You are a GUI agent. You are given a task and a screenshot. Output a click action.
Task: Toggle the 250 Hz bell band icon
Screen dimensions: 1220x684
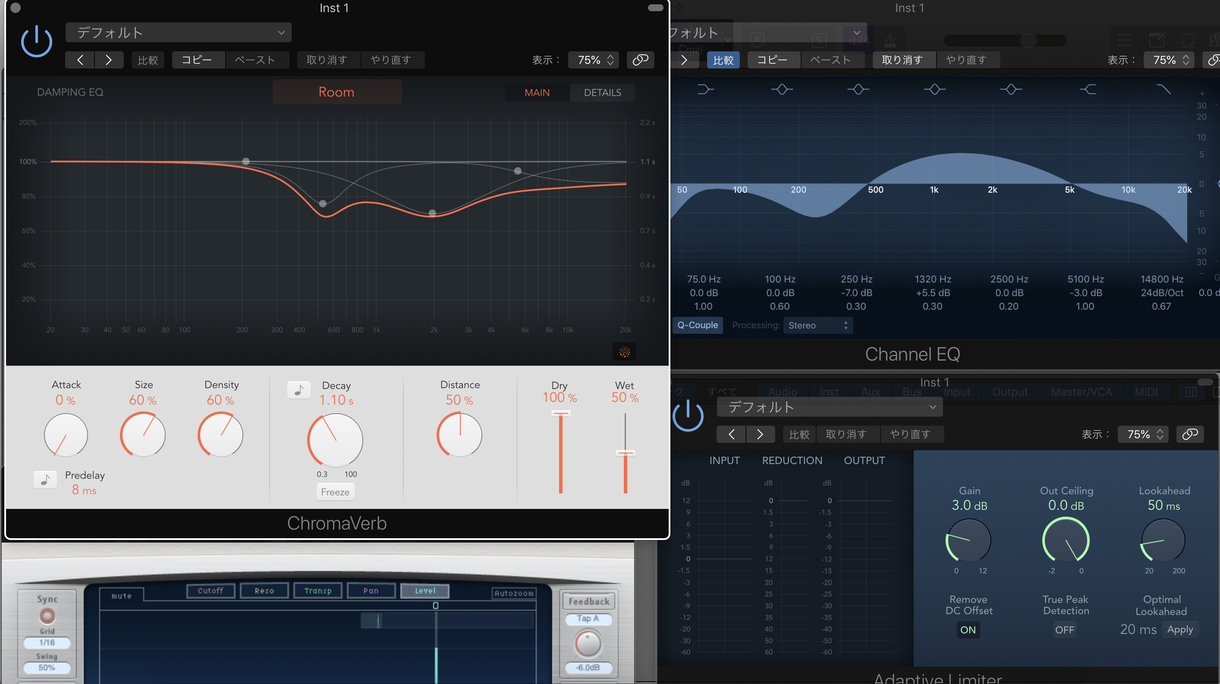point(858,90)
